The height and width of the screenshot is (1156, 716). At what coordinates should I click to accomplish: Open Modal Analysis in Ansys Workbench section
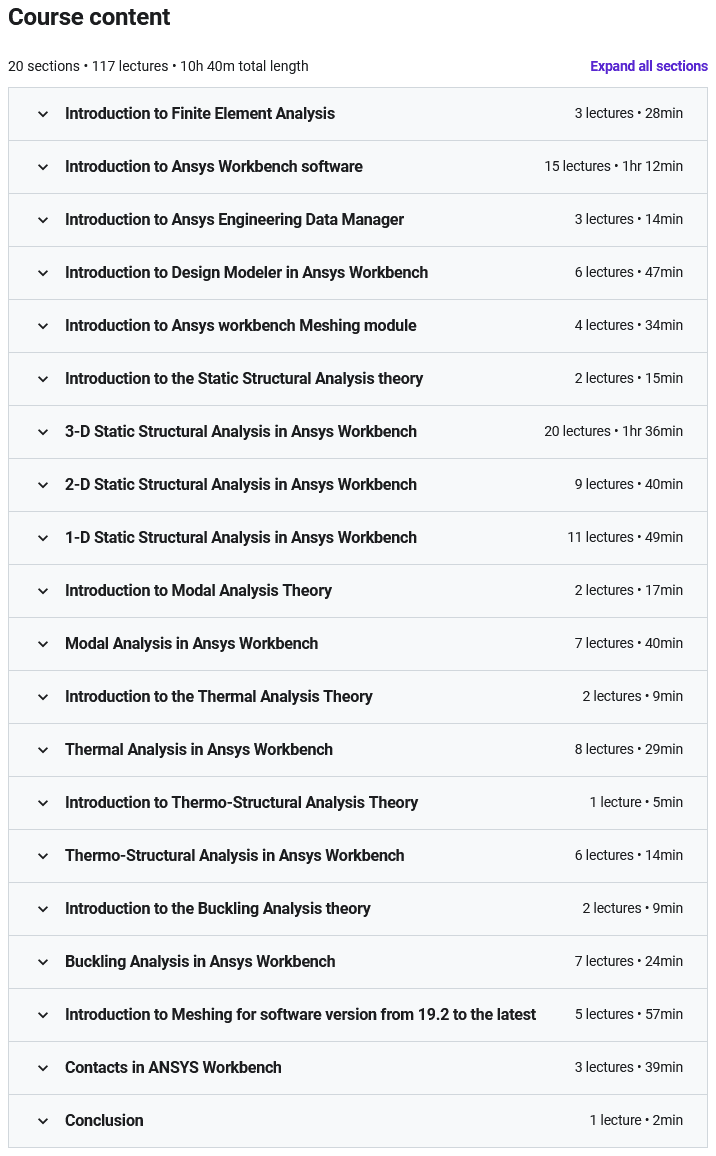pyautogui.click(x=191, y=644)
